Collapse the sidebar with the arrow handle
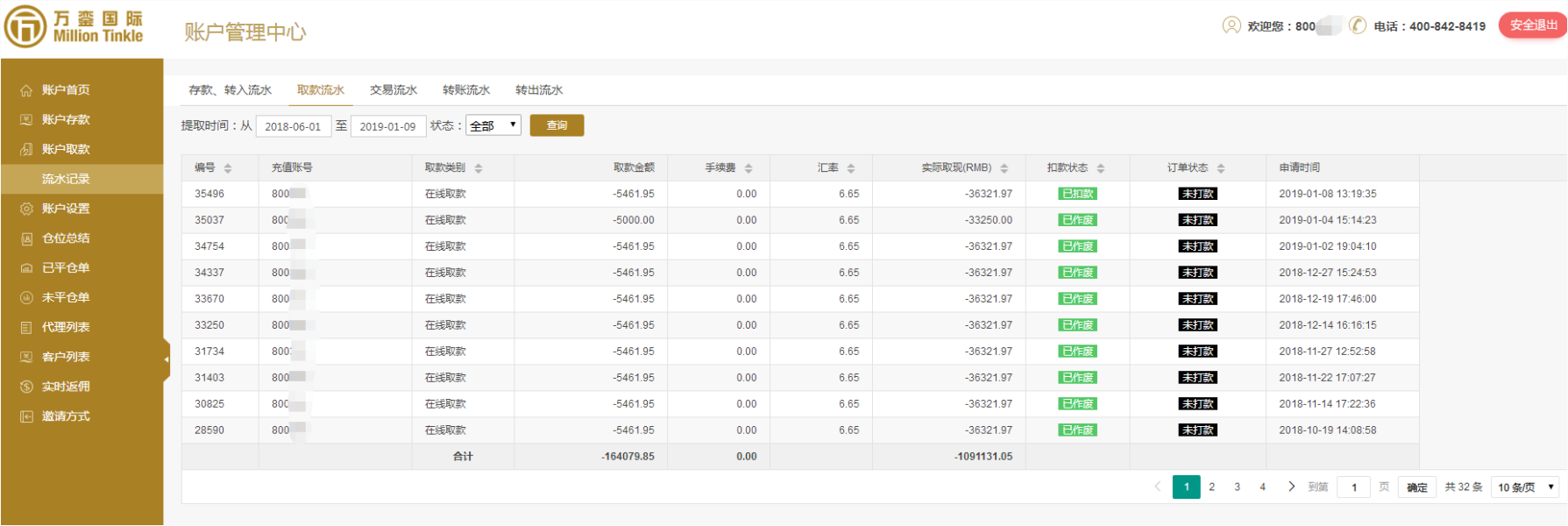Viewport: 1568px width, 526px height. [x=167, y=359]
